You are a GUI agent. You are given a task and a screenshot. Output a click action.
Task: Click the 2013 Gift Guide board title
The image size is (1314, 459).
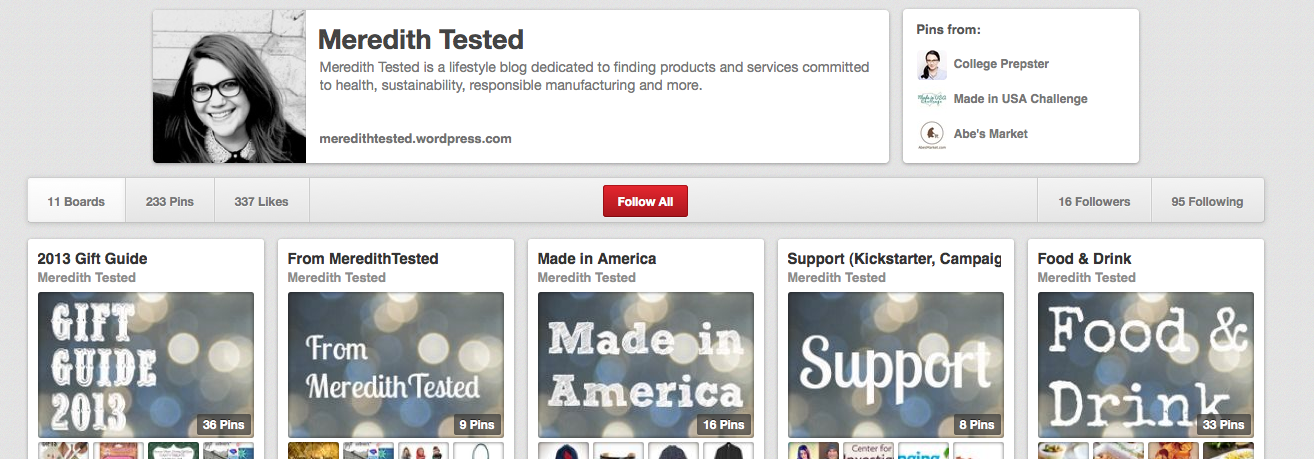click(x=92, y=259)
